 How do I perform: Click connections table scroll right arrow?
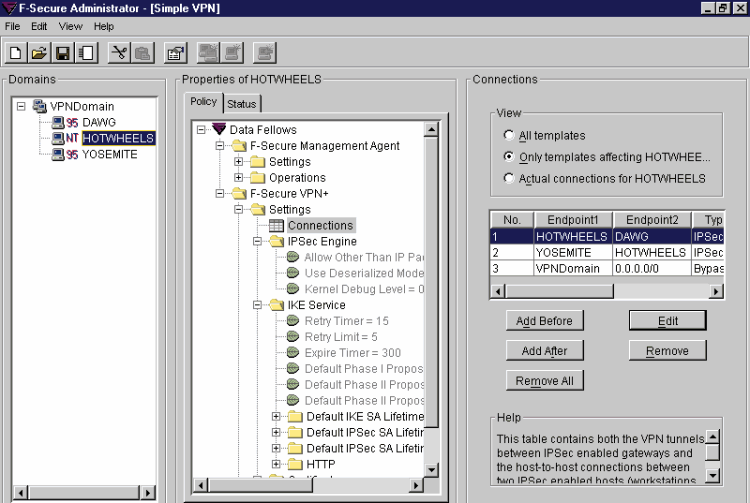coord(716,291)
